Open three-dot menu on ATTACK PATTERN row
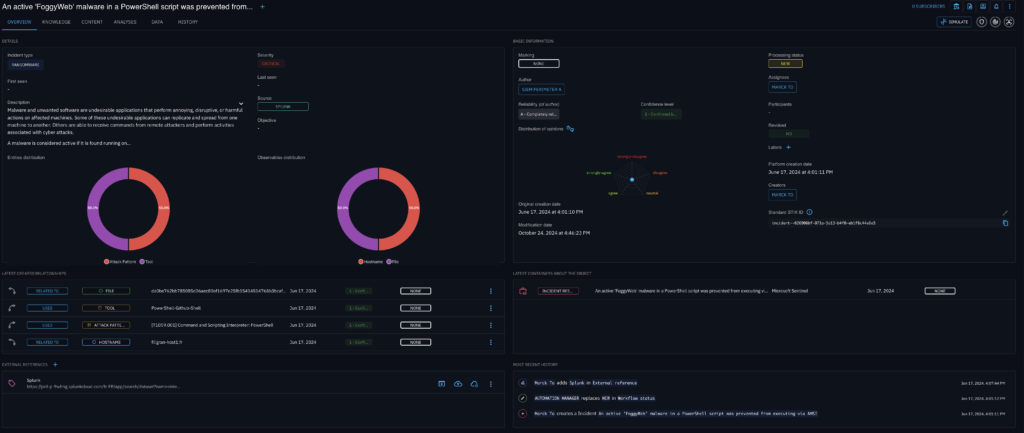This screenshot has width=1024, height=433. coord(491,325)
